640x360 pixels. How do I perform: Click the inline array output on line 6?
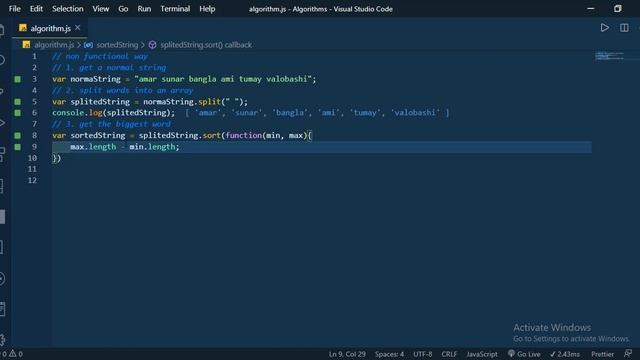coord(317,113)
